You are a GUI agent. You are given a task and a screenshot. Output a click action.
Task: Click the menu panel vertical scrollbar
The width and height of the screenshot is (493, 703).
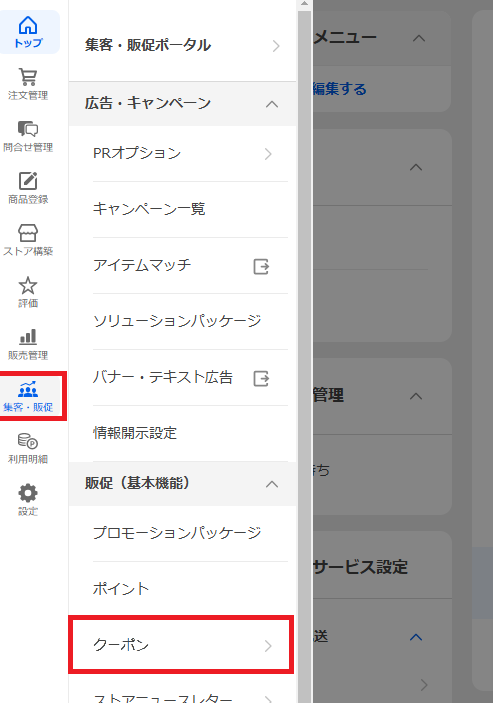tap(305, 352)
